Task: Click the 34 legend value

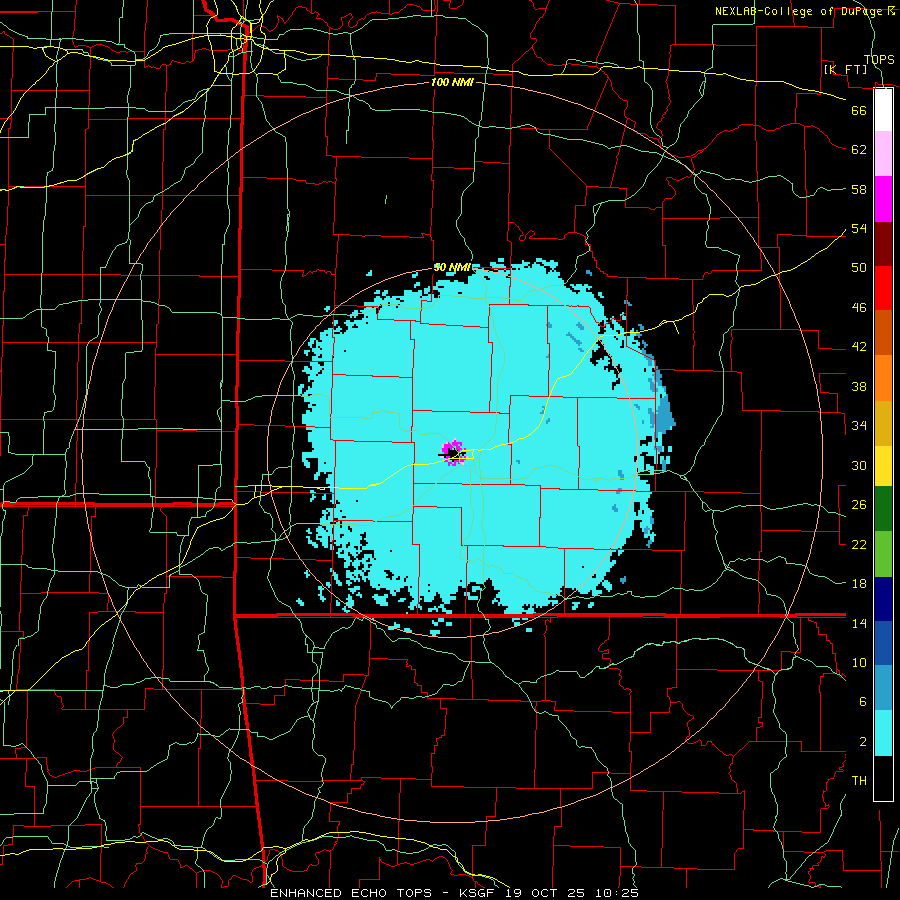Action: click(859, 425)
